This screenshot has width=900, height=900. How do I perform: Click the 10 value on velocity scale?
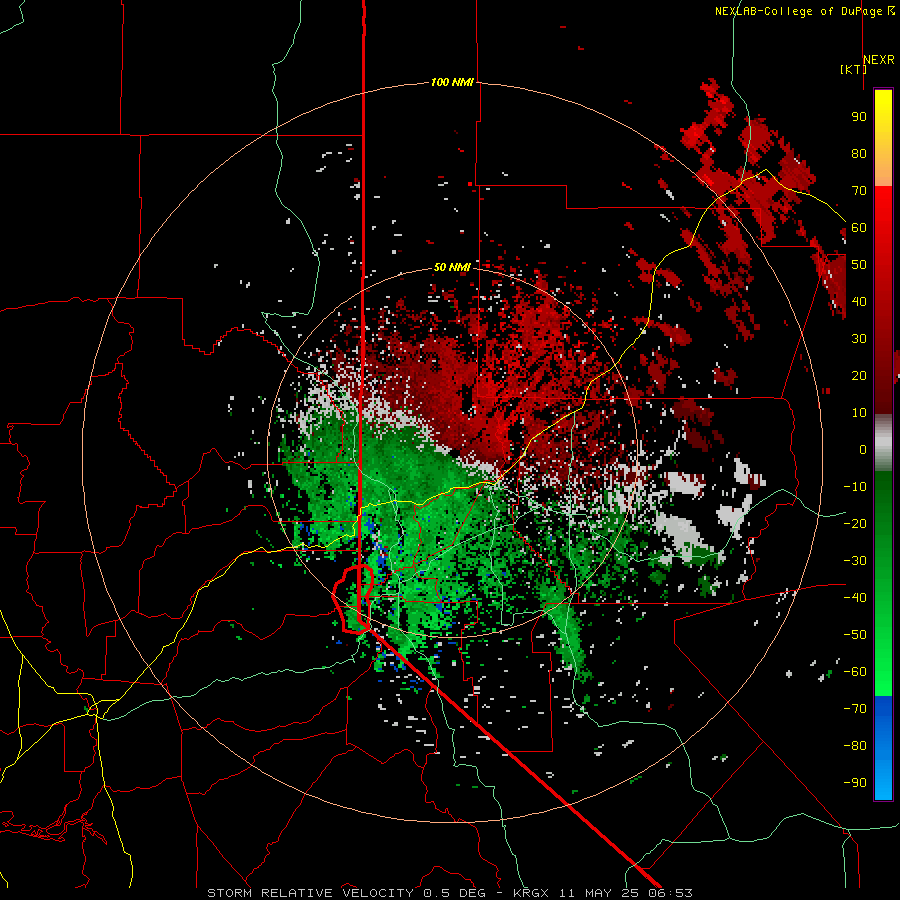[x=859, y=413]
